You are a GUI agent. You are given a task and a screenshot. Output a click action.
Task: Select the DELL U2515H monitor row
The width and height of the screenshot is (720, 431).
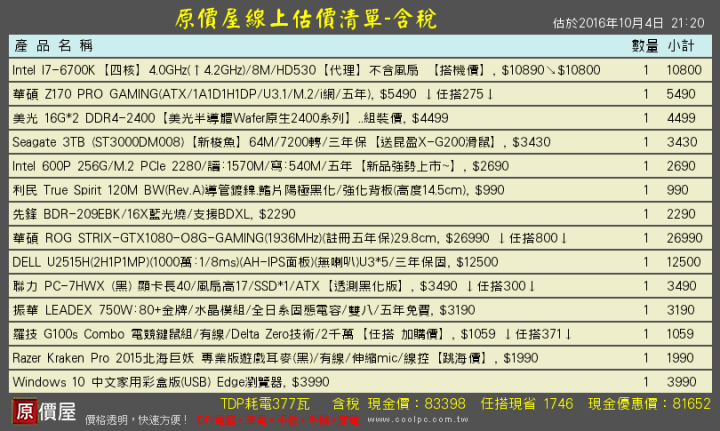360,262
